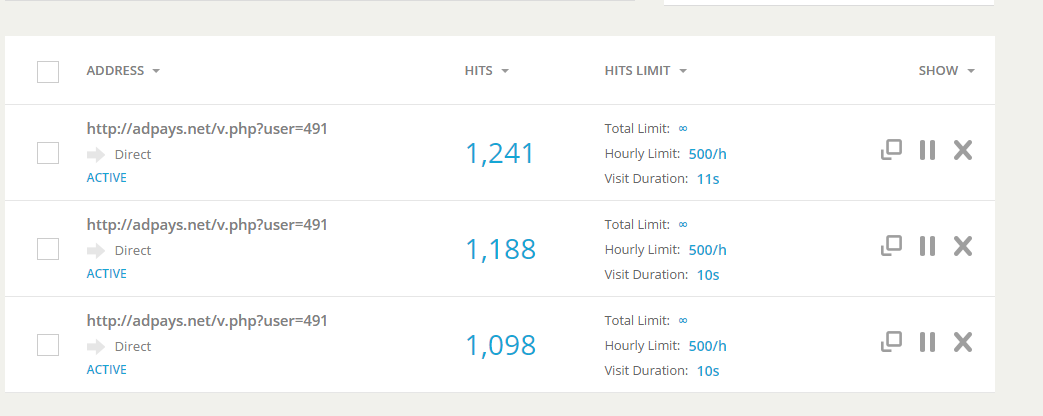Pause the campaign with 1,188 hits
The image size is (1043, 416).
point(927,246)
